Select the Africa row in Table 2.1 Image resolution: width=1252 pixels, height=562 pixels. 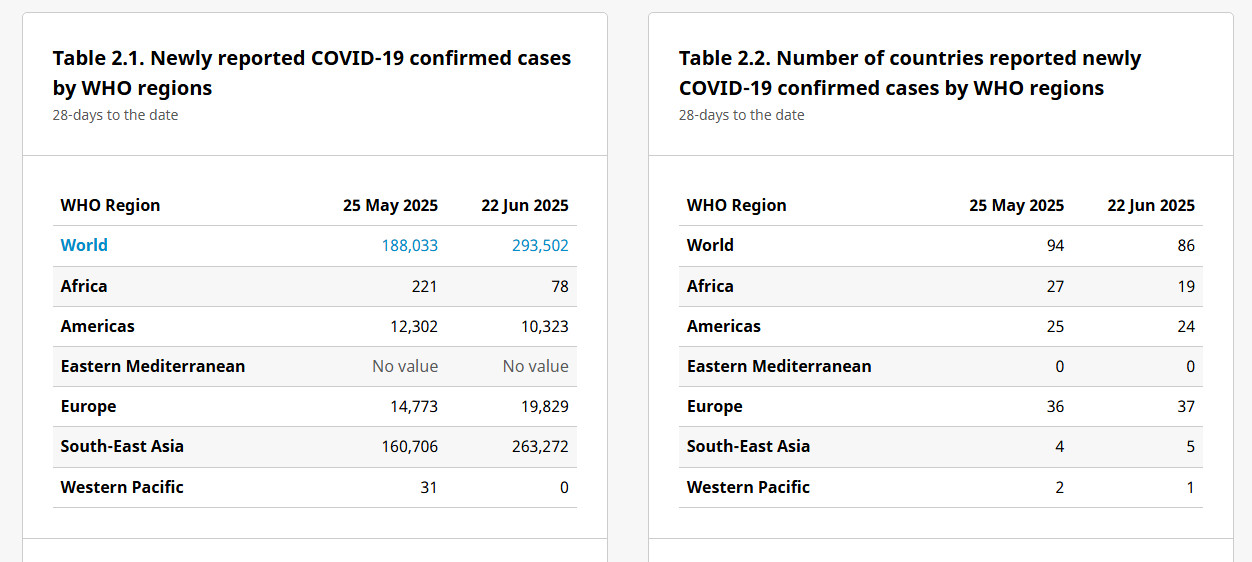click(315, 286)
